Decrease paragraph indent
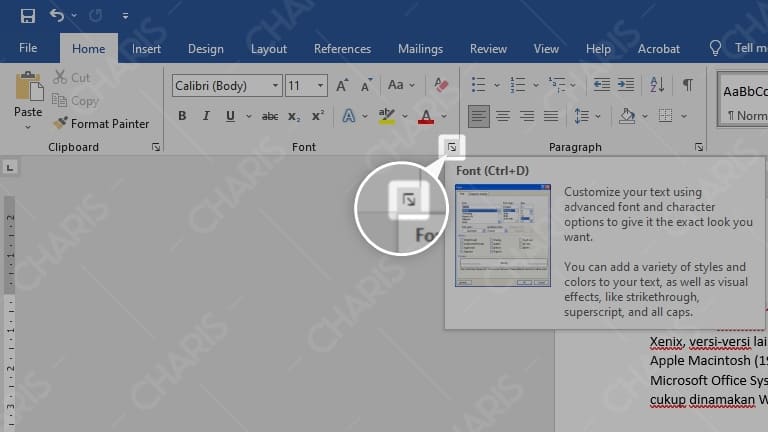Image resolution: width=768 pixels, height=432 pixels. tap(601, 85)
